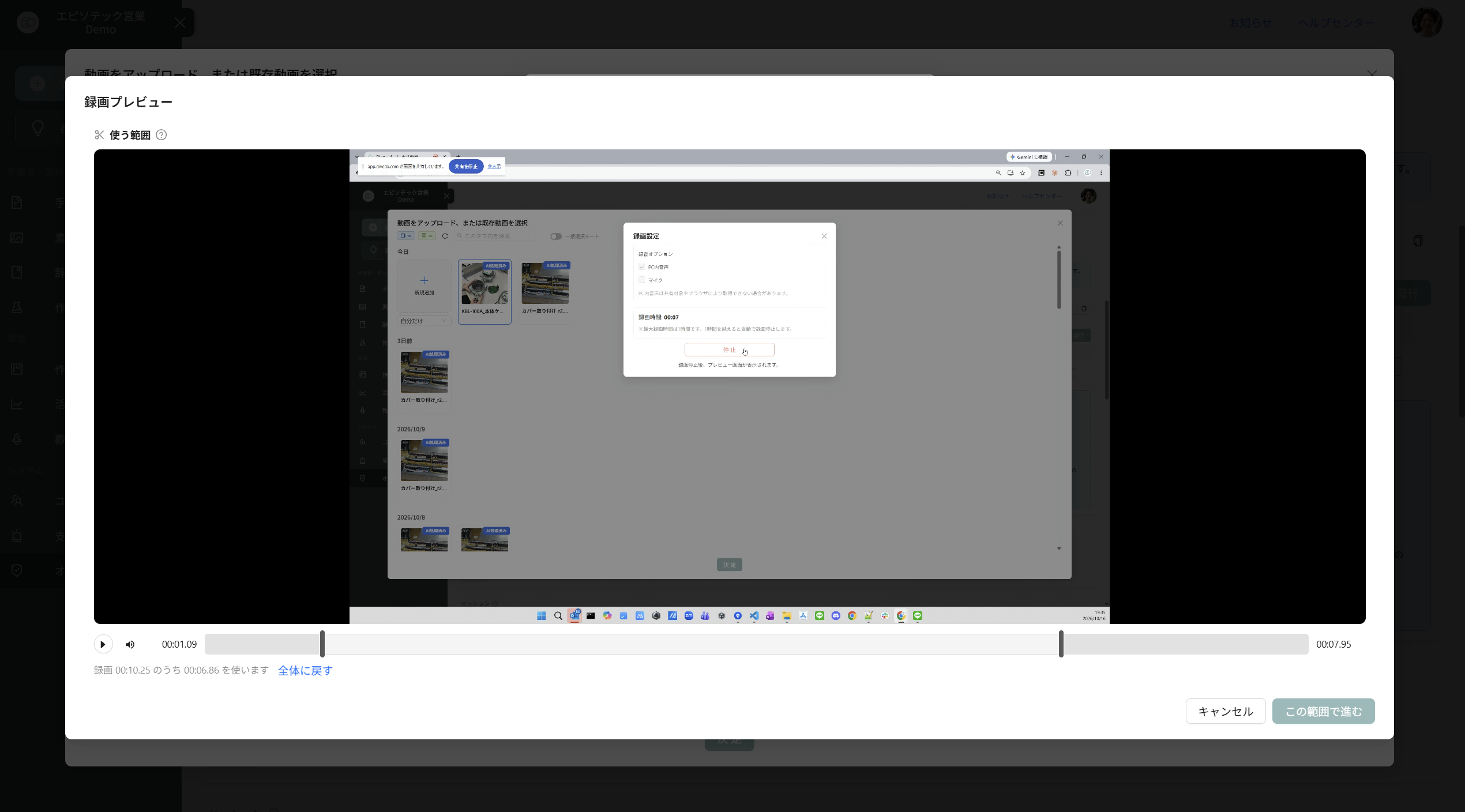The height and width of the screenshot is (812, 1465).
Task: Select the shield icon in the dimmed sidebar
Action: click(x=17, y=570)
